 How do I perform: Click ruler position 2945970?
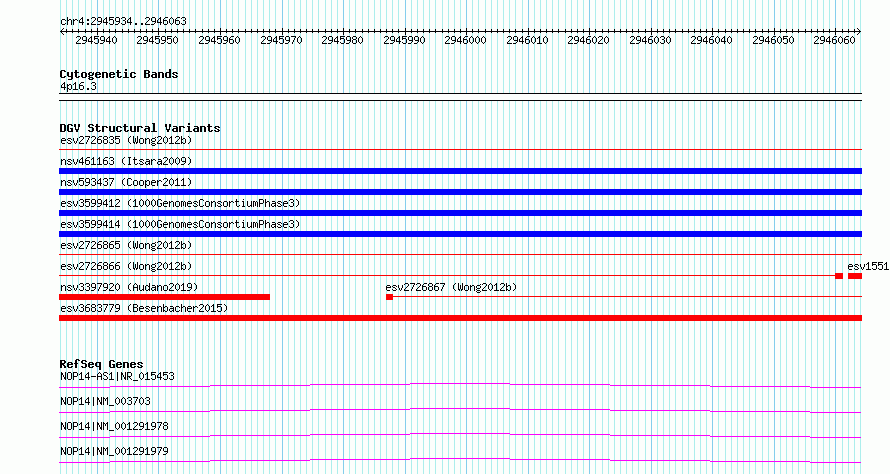point(281,40)
